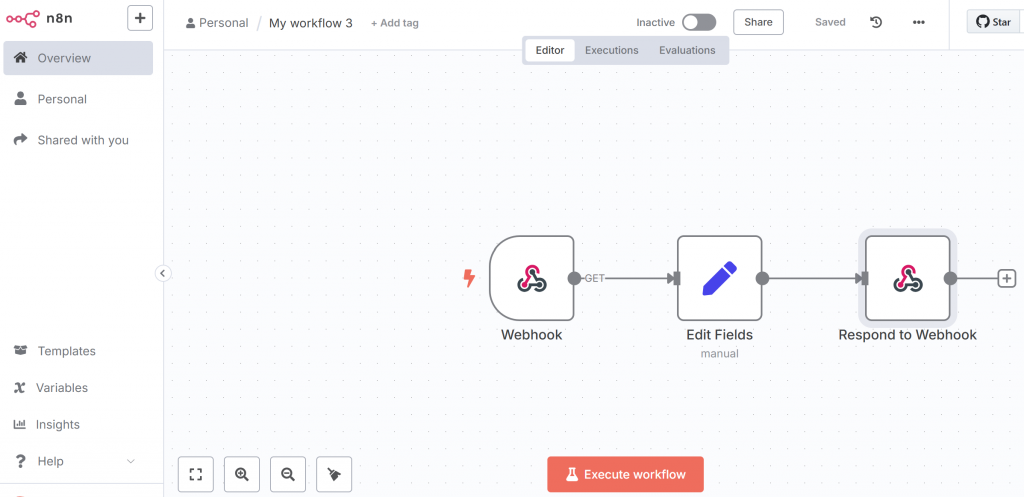This screenshot has width=1024, height=497.
Task: Click the Respond to Webhook label text
Action: [908, 335]
